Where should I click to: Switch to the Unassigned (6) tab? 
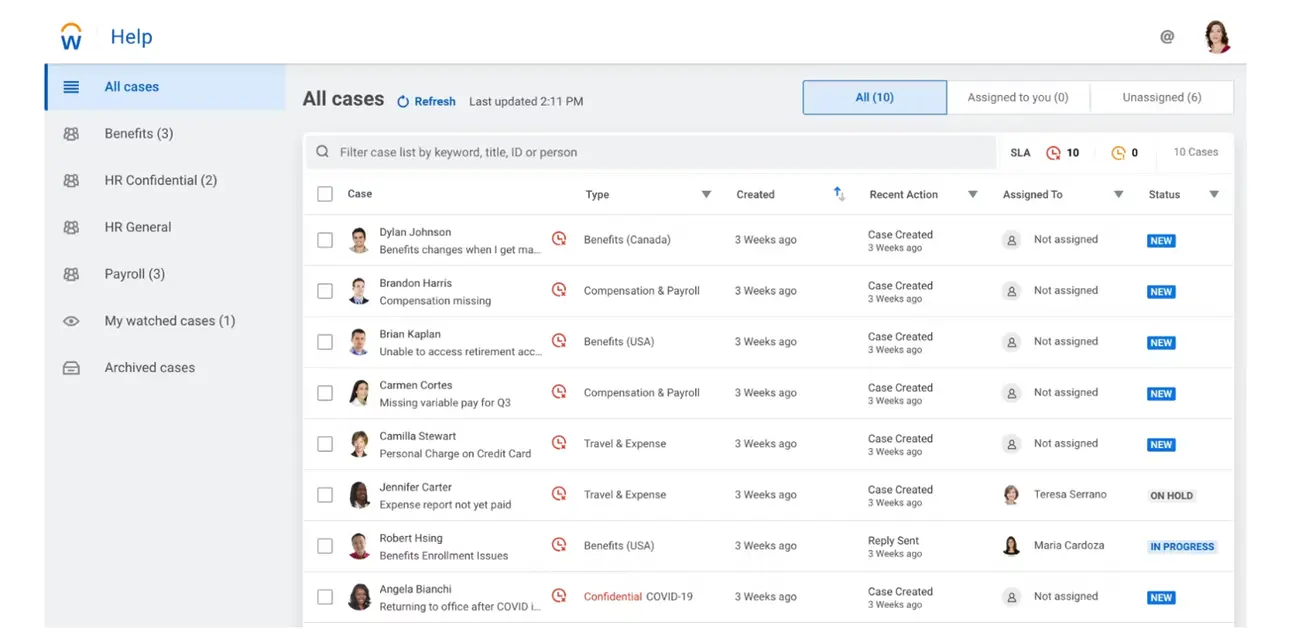[x=1161, y=97]
